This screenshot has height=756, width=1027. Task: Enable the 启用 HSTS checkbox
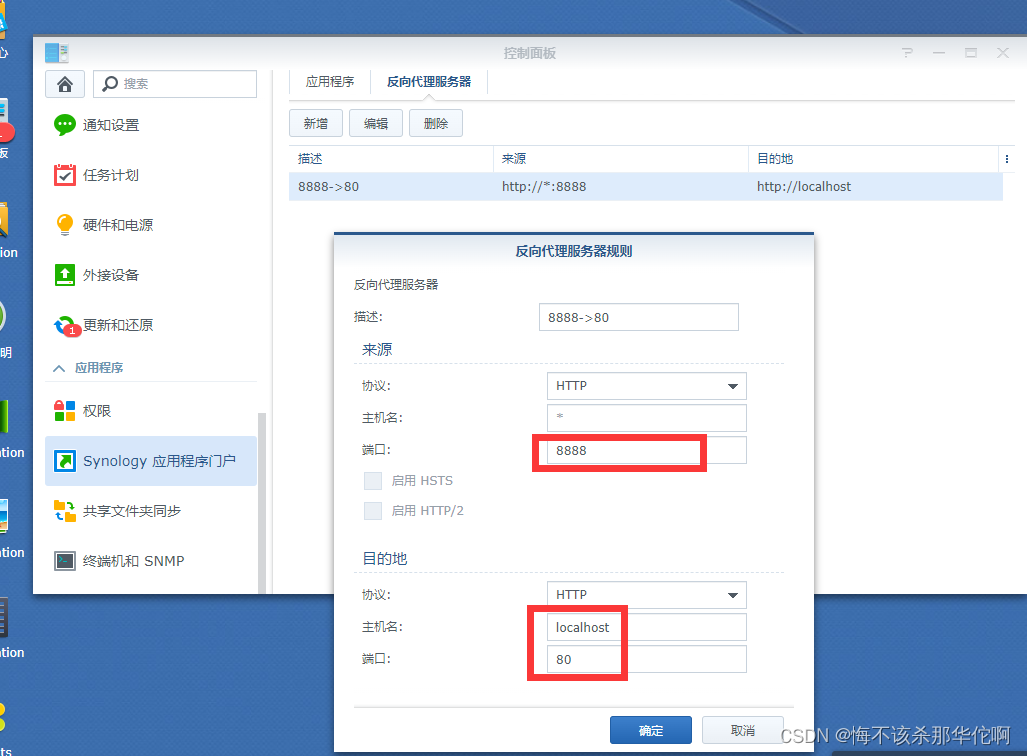tap(373, 481)
